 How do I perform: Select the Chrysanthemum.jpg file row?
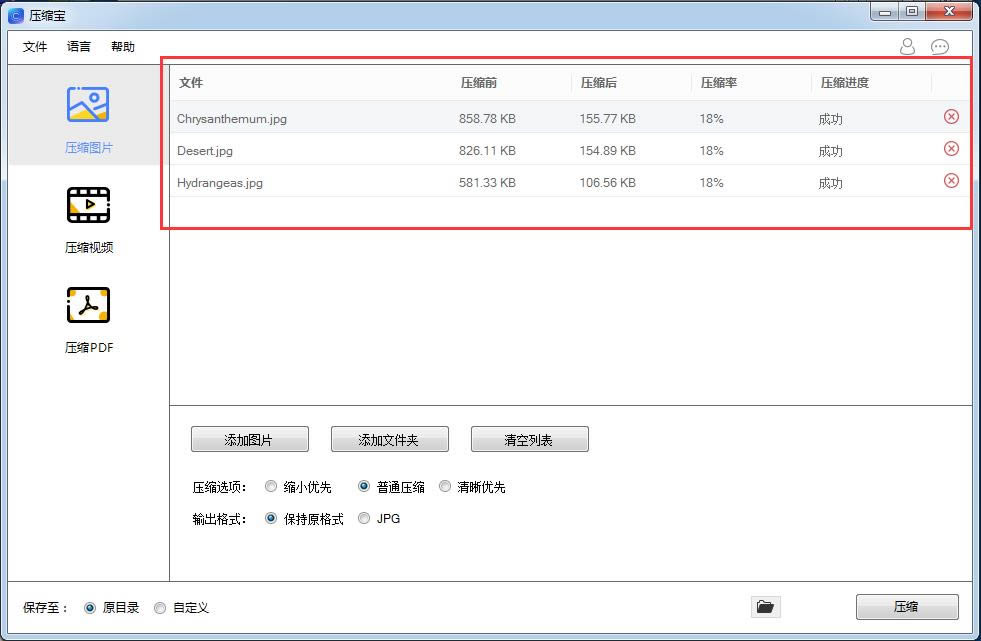(x=569, y=118)
